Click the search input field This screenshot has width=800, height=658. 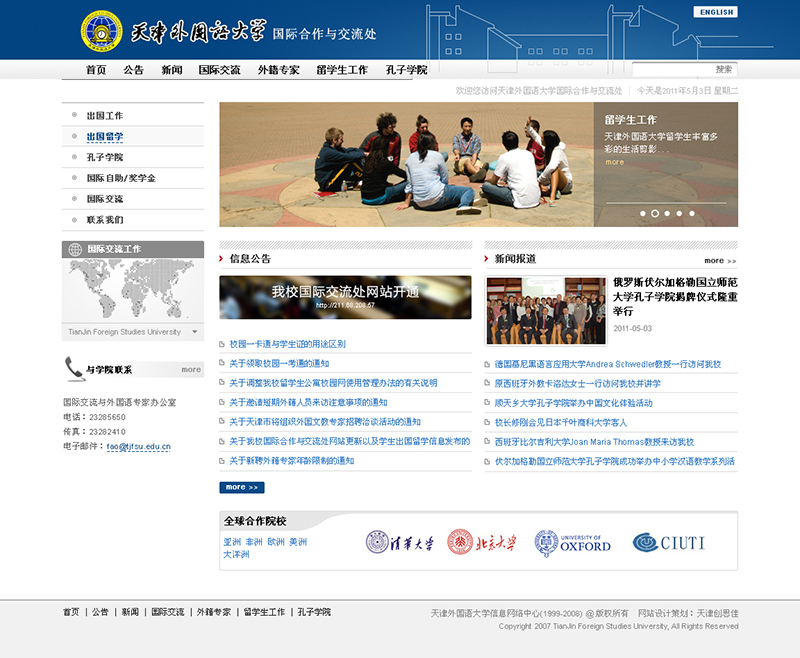(672, 70)
